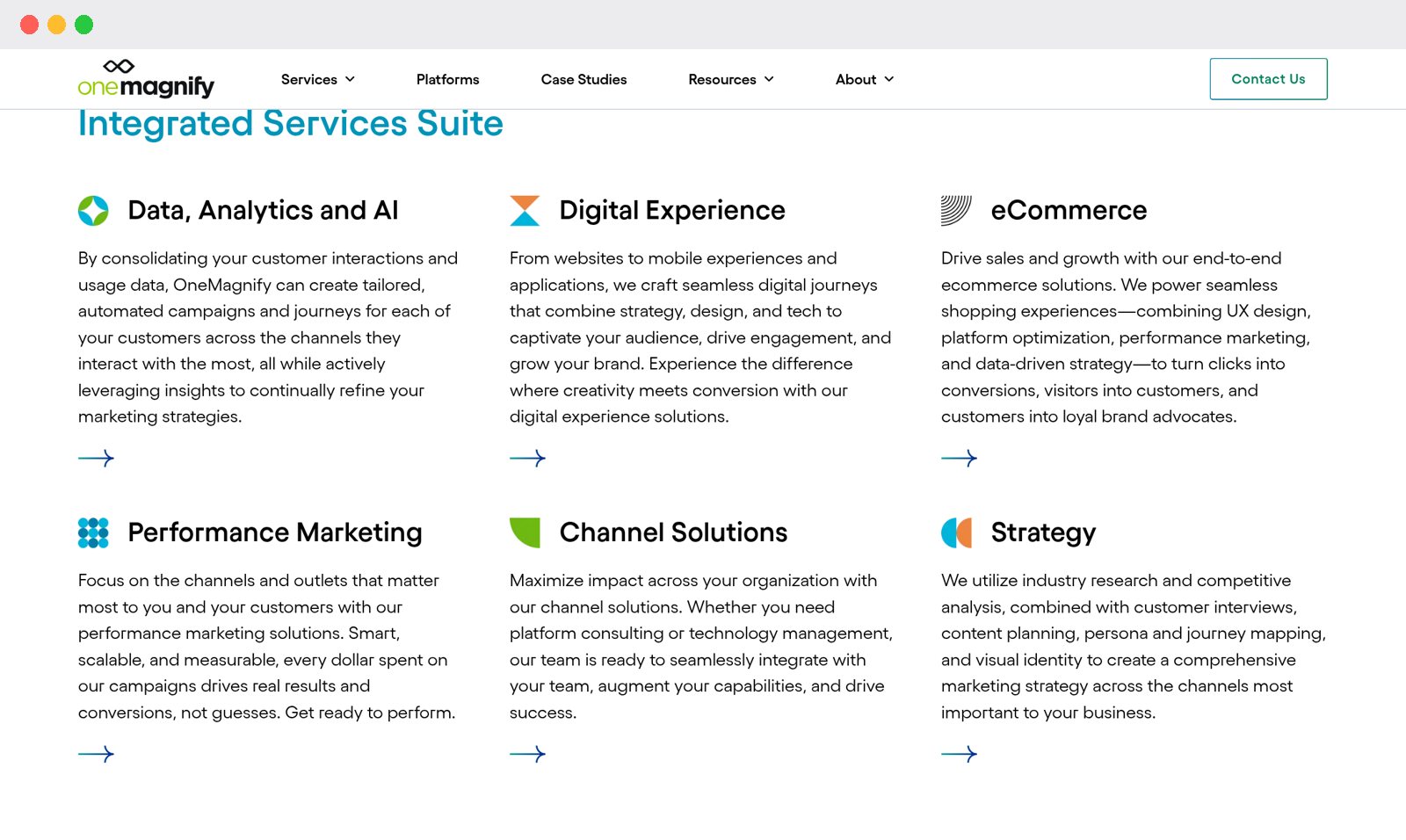Click the About menu label

point(856,79)
